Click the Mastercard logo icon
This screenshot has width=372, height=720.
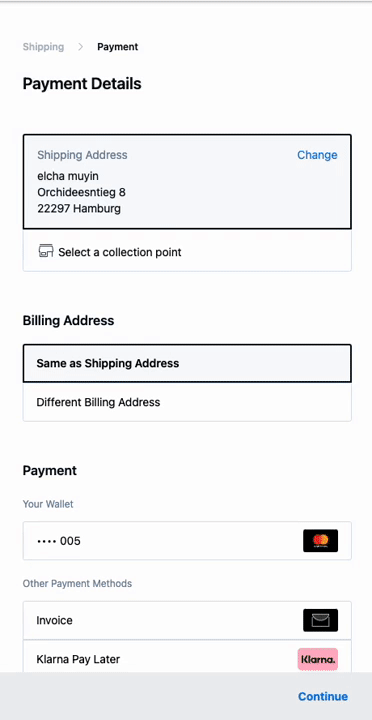tap(320, 540)
